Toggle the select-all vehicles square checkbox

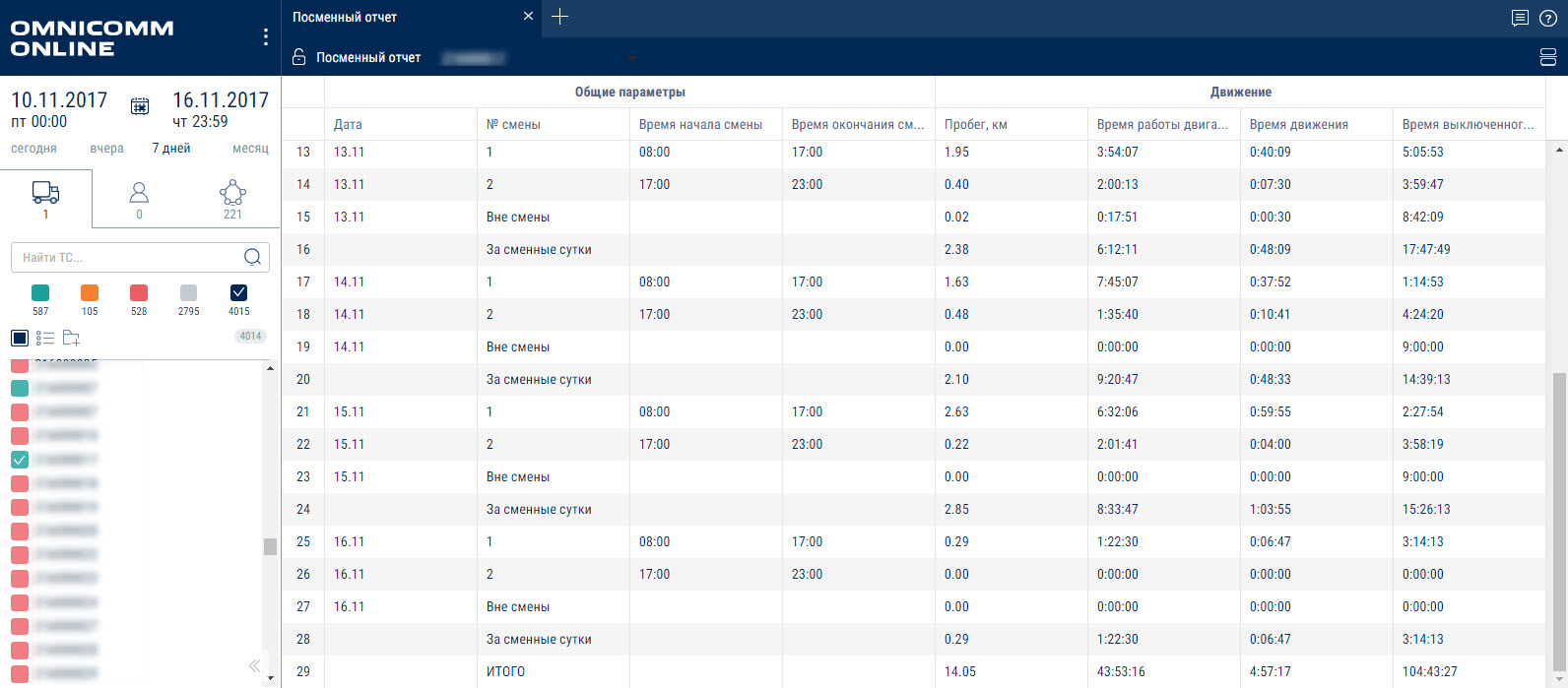(20, 338)
